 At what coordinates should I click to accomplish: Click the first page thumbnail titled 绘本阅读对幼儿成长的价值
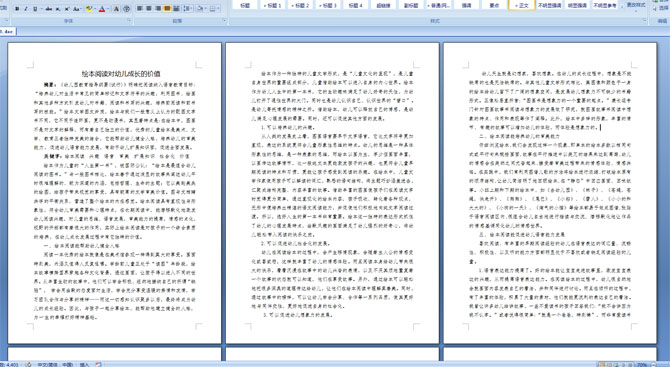[x=115, y=193]
